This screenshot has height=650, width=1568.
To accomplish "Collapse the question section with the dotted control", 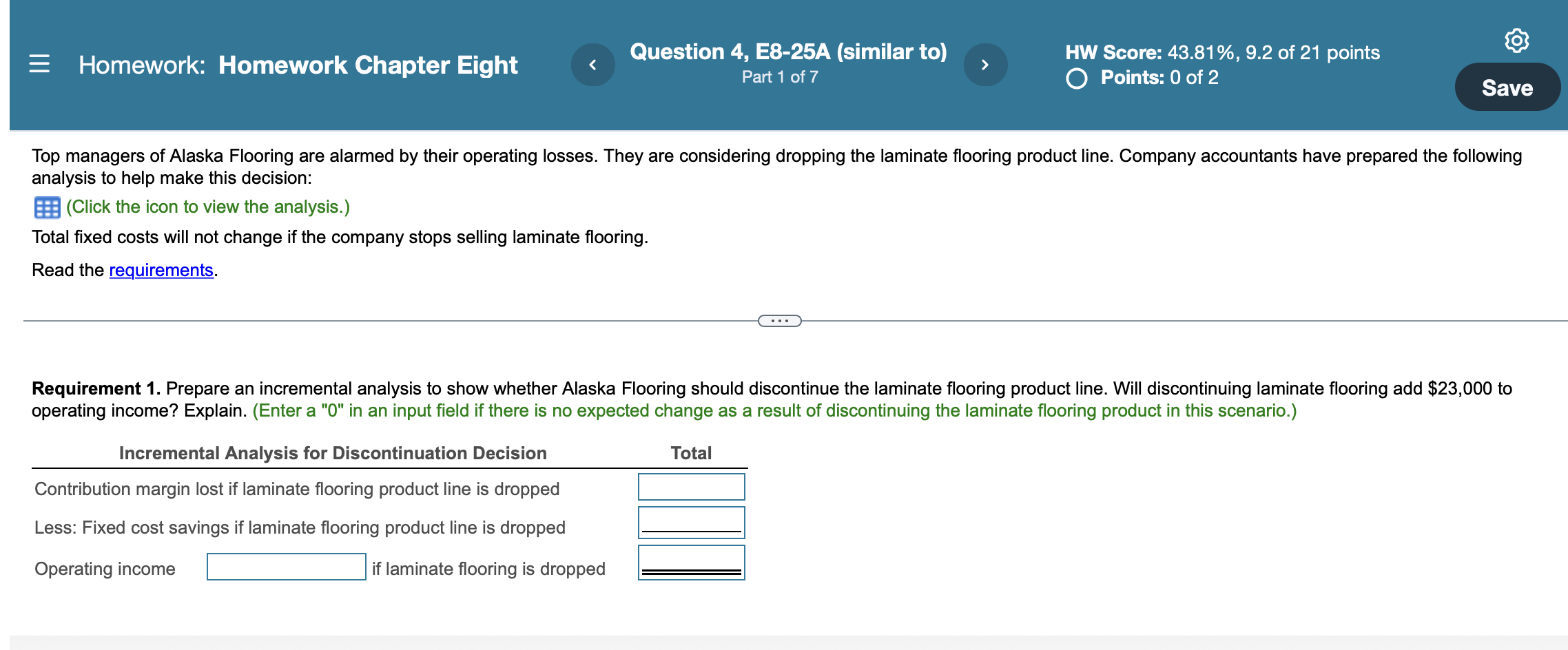I will tap(779, 319).
